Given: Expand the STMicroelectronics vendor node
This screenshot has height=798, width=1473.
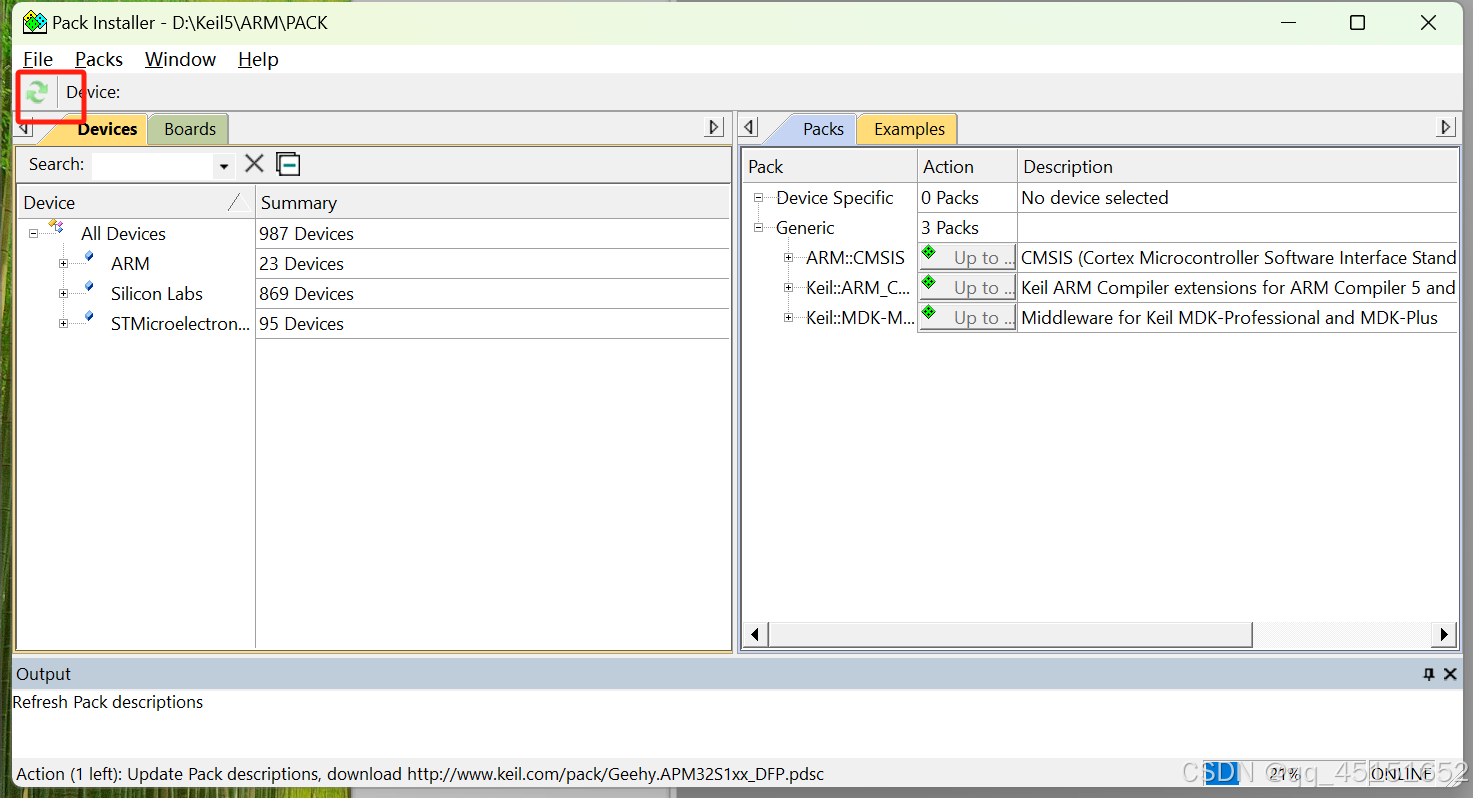Looking at the screenshot, I should 63,324.
